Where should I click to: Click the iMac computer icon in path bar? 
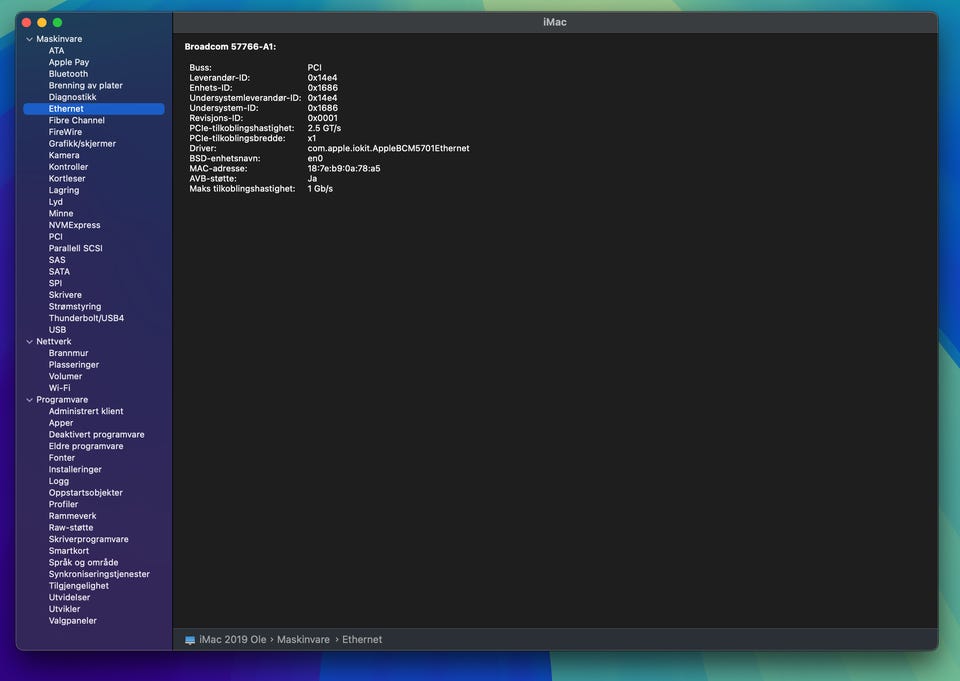coord(190,640)
